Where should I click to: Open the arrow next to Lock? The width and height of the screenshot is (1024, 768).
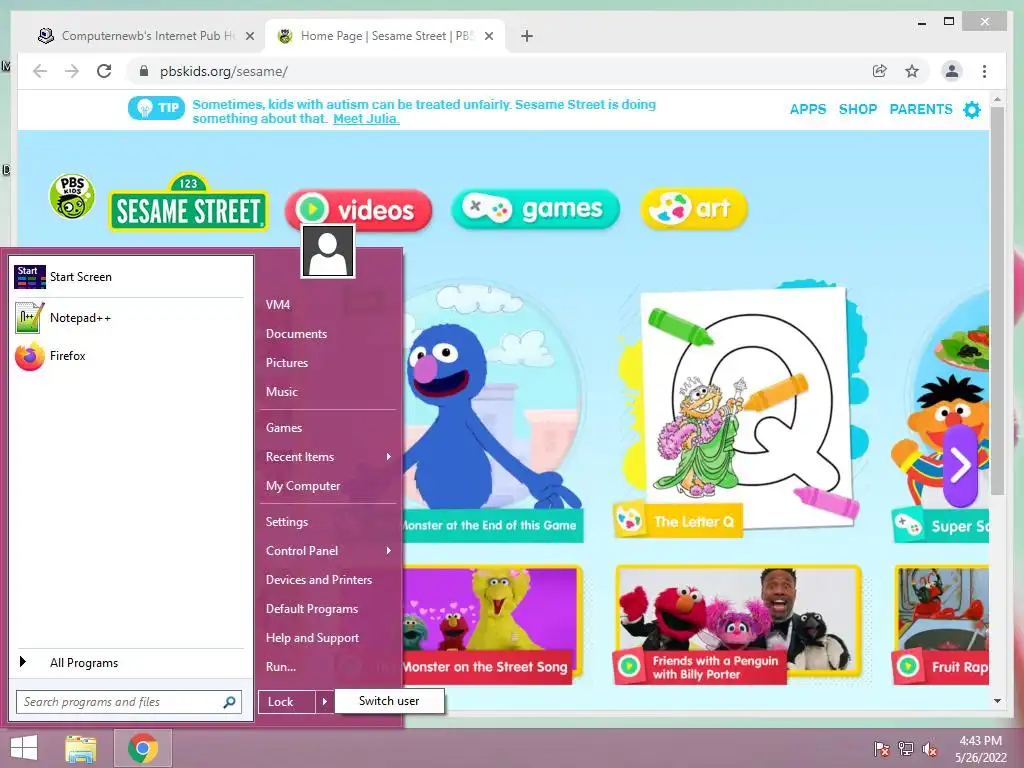pyautogui.click(x=325, y=702)
